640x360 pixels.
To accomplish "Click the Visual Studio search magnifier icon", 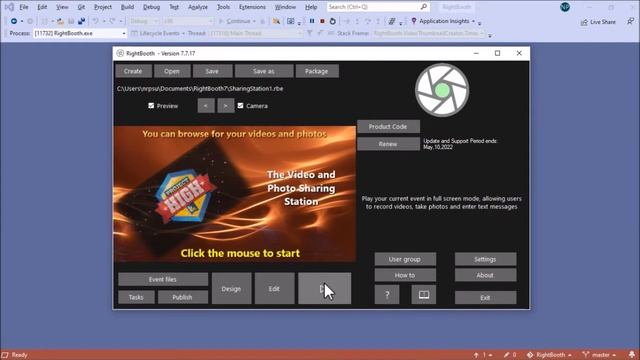I will tap(424, 7).
